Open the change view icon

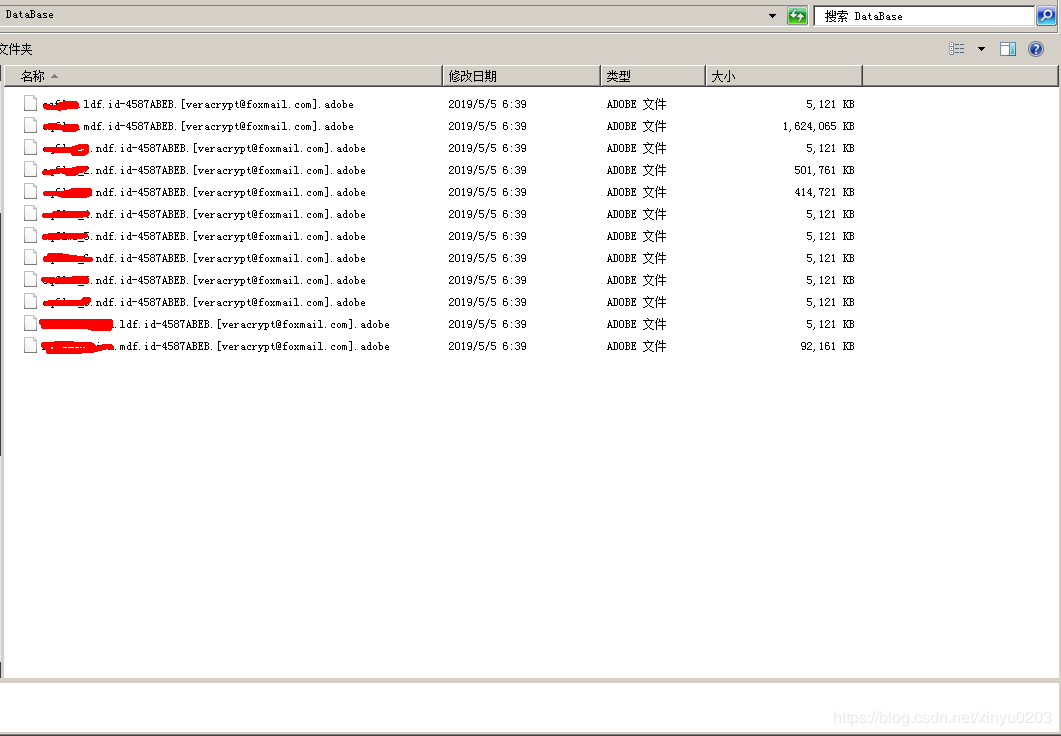pos(957,49)
